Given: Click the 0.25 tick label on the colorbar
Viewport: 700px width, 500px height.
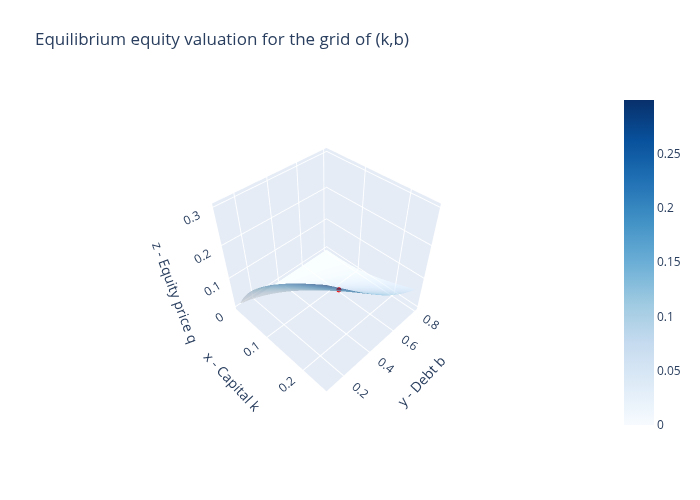Looking at the screenshot, I should click(x=670, y=153).
